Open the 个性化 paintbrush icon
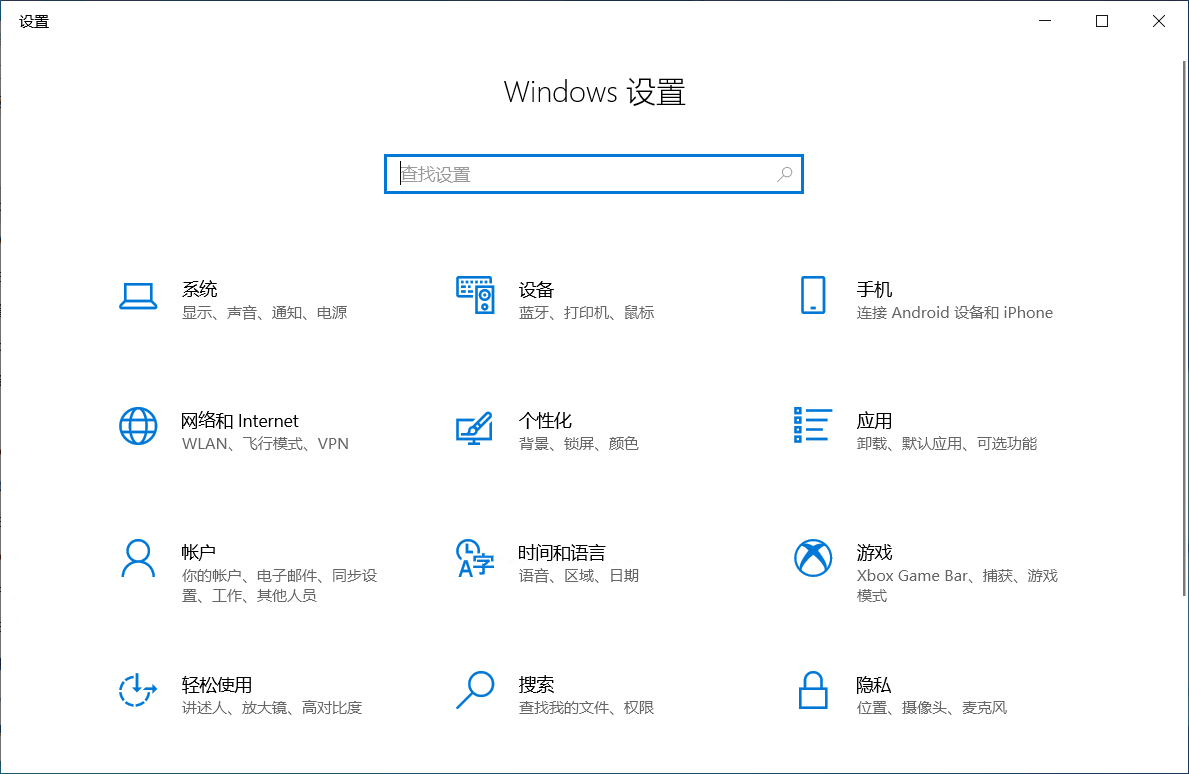Image resolution: width=1189 pixels, height=774 pixels. pos(475,428)
